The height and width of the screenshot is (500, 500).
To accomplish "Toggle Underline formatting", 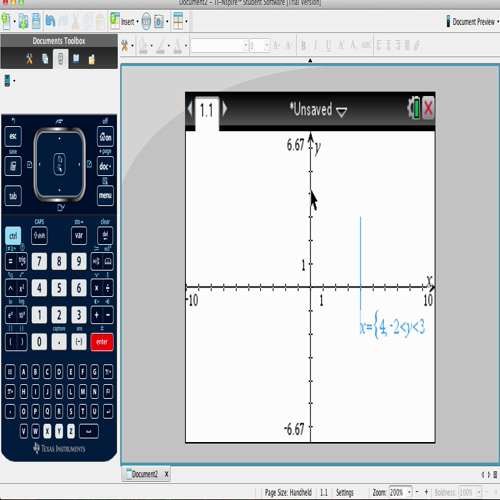I will (329, 45).
